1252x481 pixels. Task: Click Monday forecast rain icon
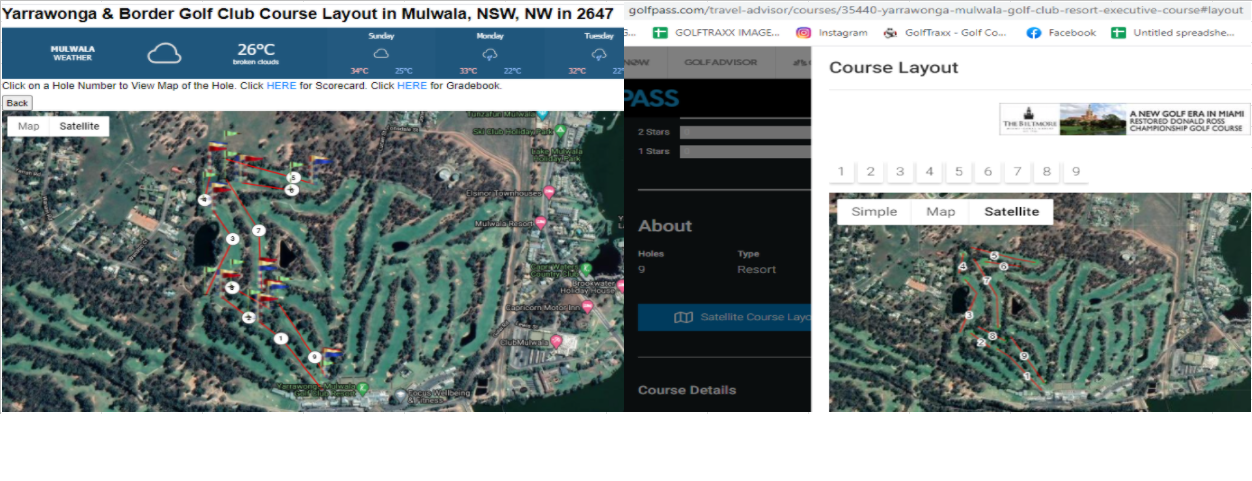tap(490, 54)
